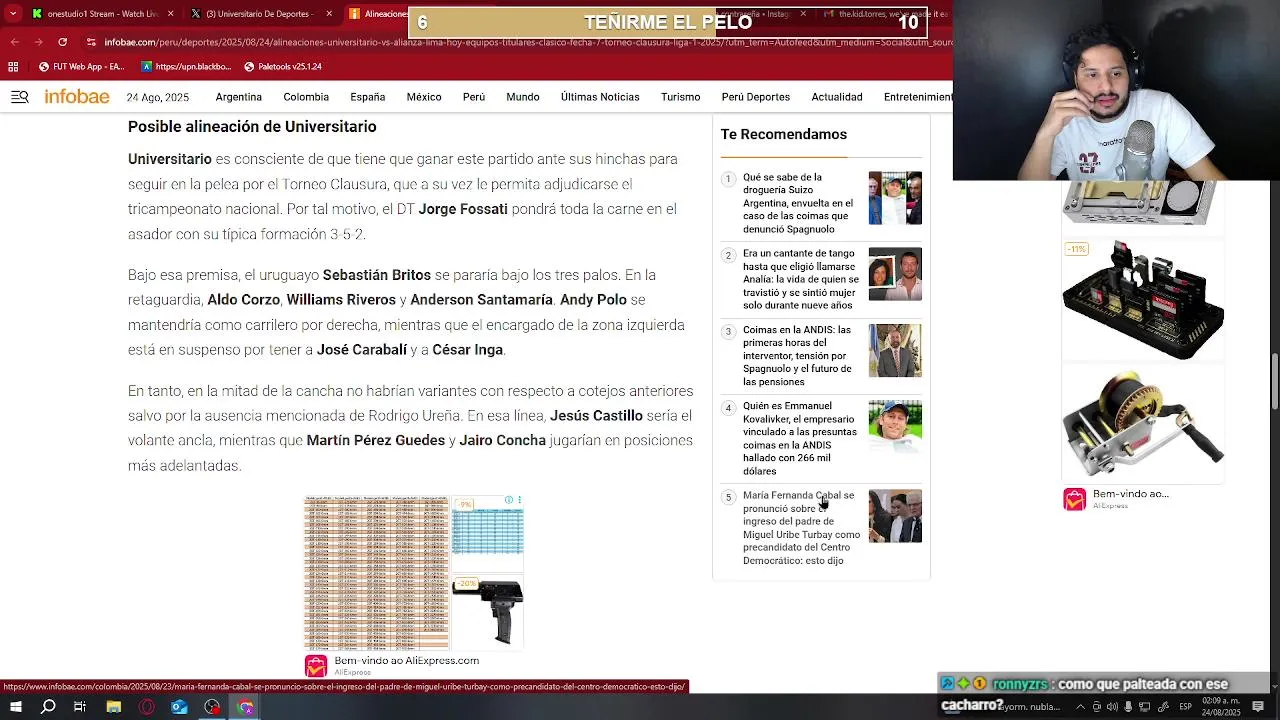
Task: Click the page vertical scrollbar thumb
Action: click(1274, 381)
